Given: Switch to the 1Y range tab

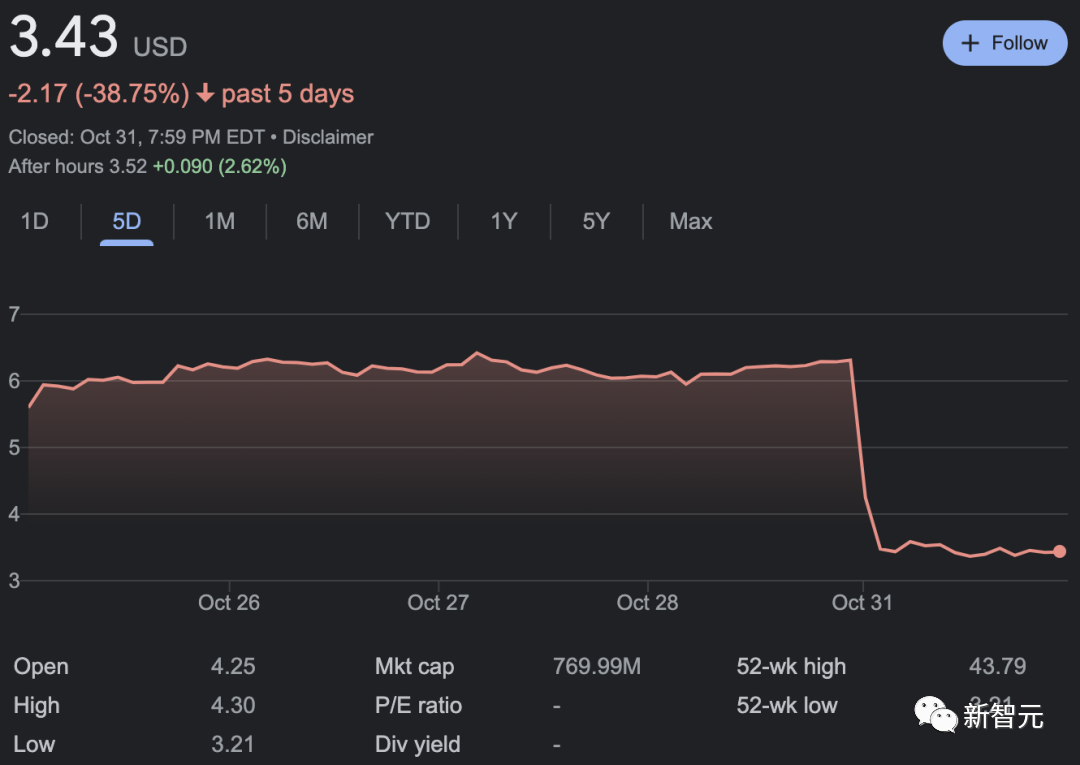Looking at the screenshot, I should 504,221.
